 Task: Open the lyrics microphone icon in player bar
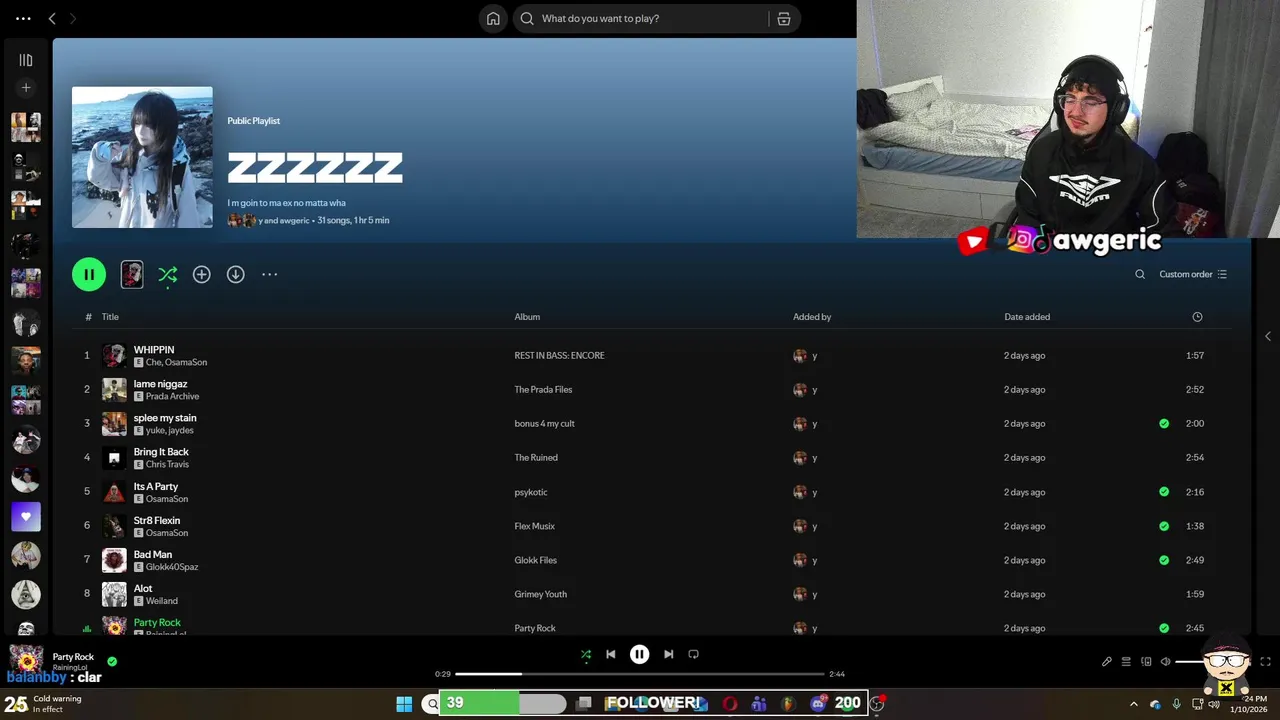coord(1106,661)
